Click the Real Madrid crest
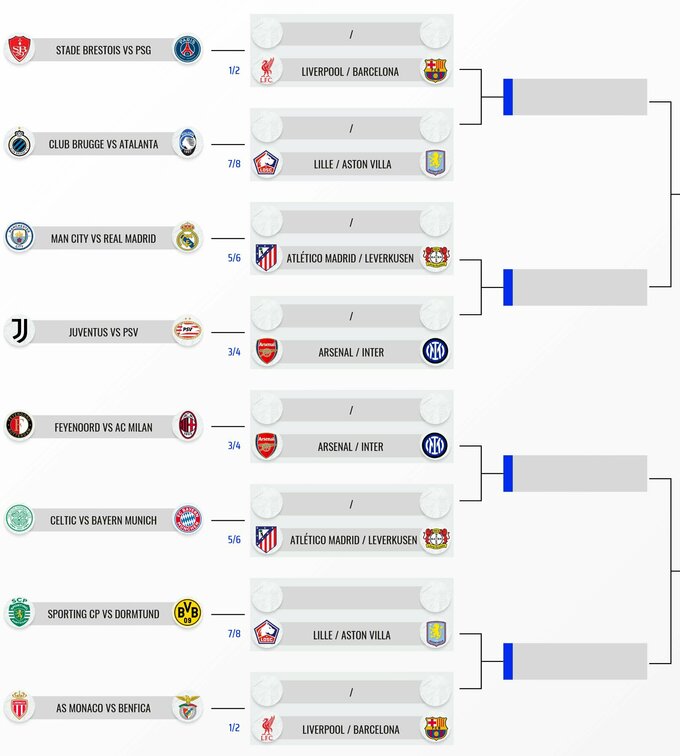 pyautogui.click(x=187, y=238)
